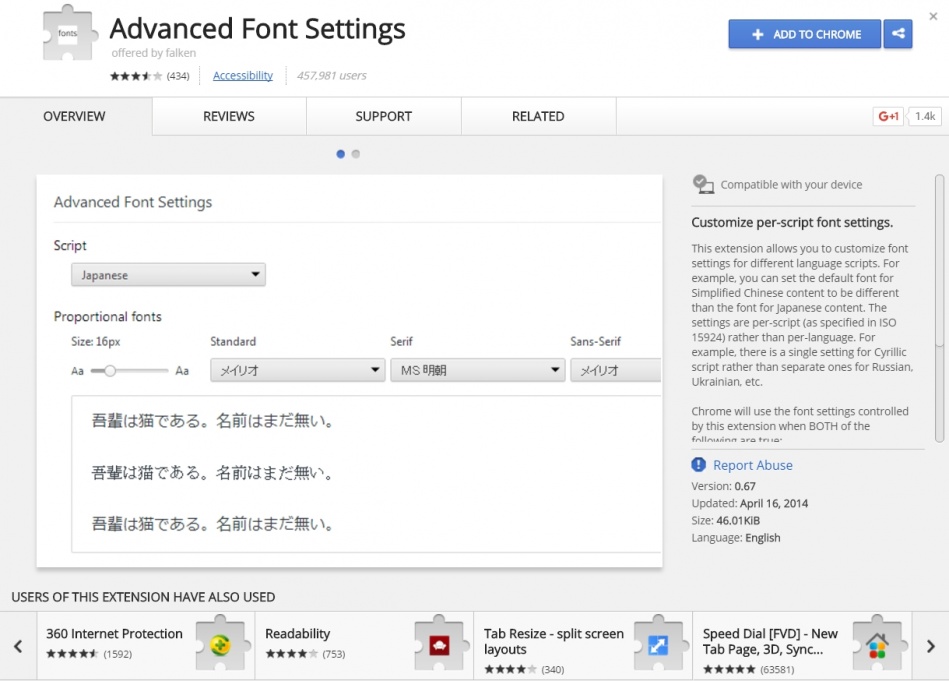
Task: Expand the Standard font dropdown
Action: tap(297, 370)
